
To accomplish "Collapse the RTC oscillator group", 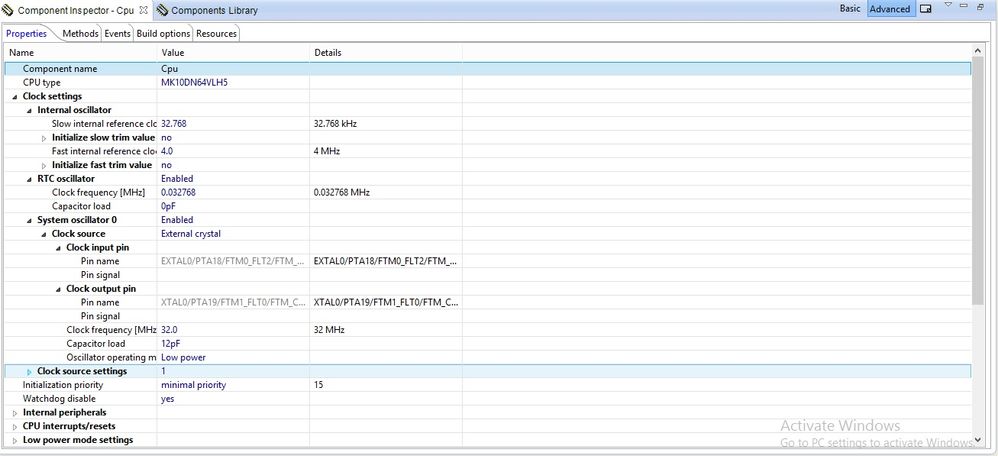I will click(x=29, y=180).
